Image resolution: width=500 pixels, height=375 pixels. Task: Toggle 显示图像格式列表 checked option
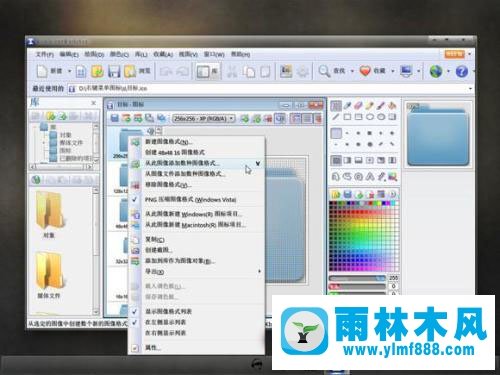click(x=196, y=311)
